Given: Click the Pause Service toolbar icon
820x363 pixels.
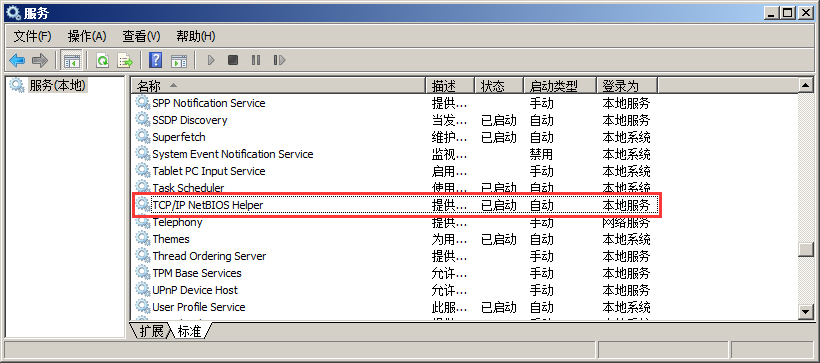Looking at the screenshot, I should tap(256, 60).
